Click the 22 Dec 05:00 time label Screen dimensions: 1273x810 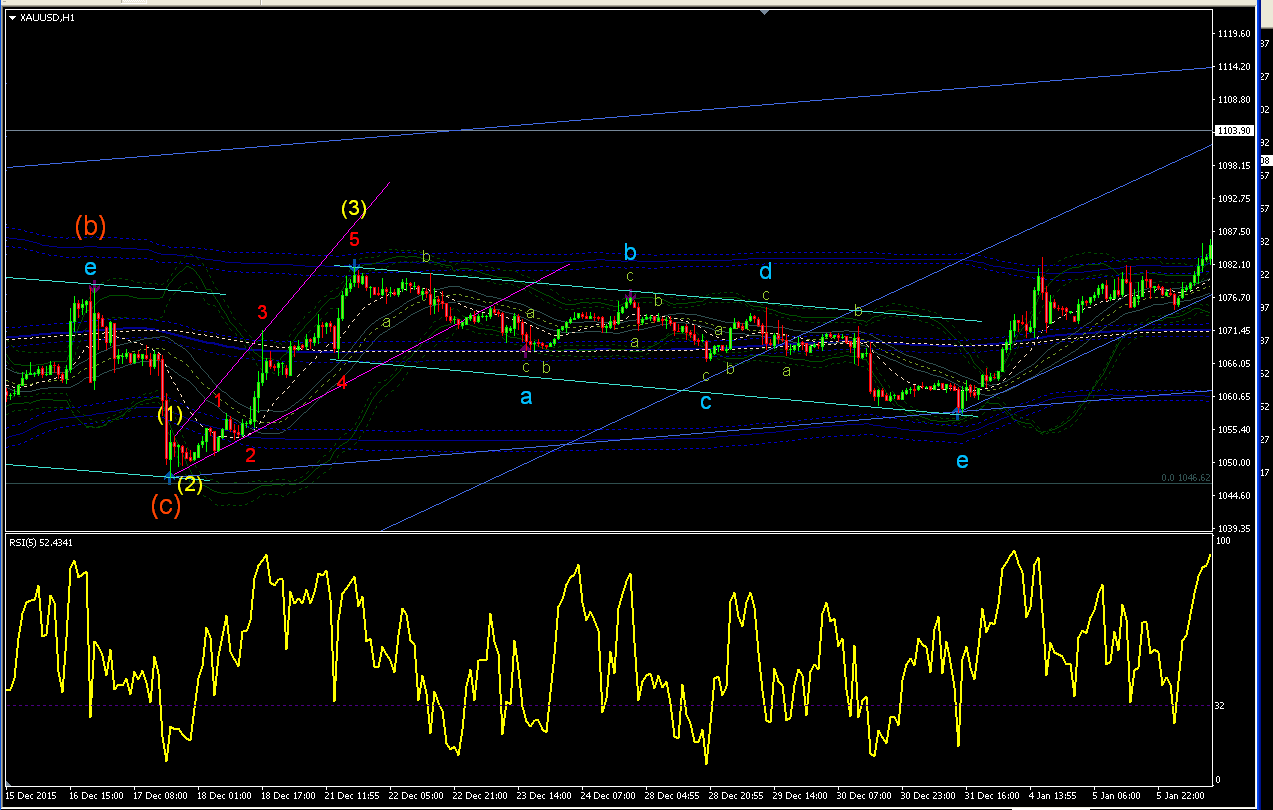click(x=418, y=796)
